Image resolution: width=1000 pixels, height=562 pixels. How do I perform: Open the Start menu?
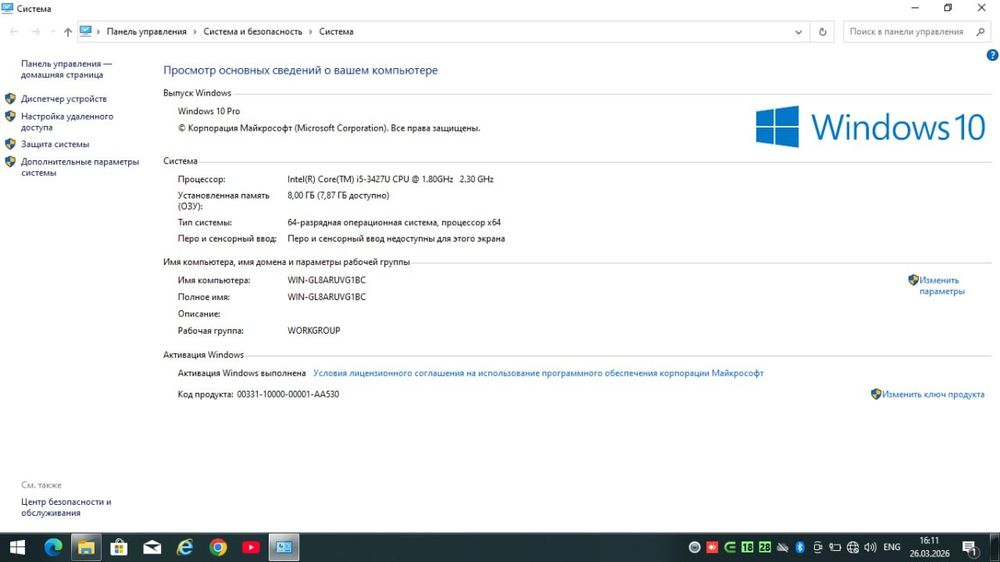[x=17, y=547]
